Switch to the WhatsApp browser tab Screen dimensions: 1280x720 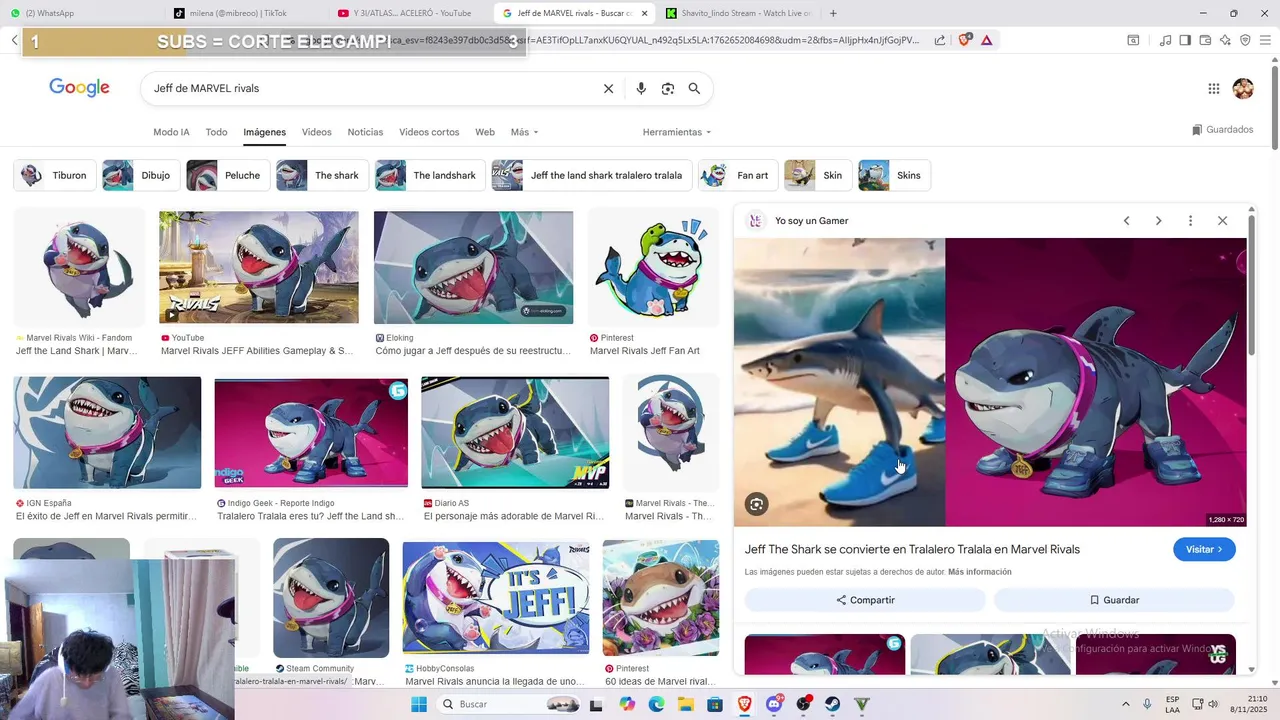[x=80, y=13]
